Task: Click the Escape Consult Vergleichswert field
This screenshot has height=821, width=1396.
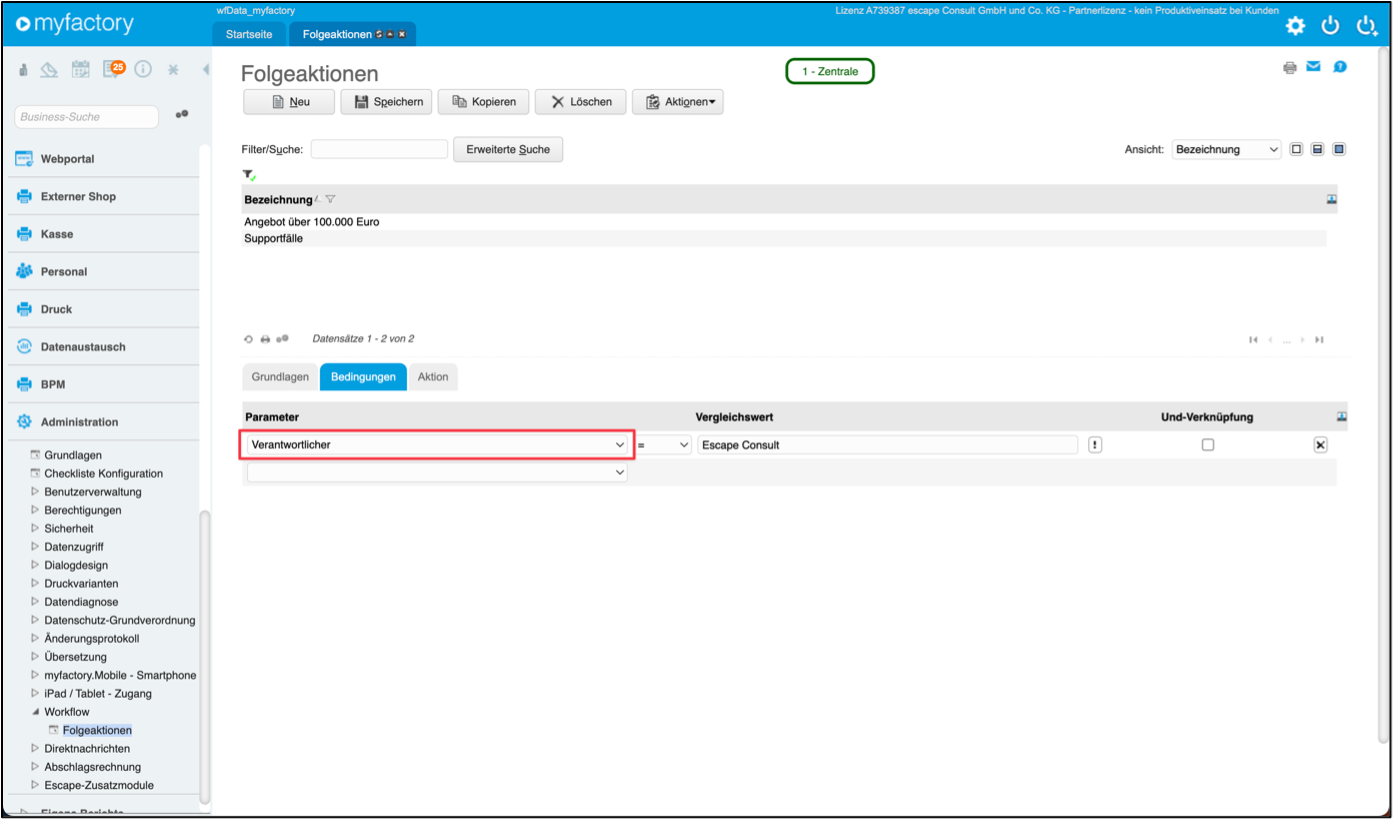Action: [887, 445]
